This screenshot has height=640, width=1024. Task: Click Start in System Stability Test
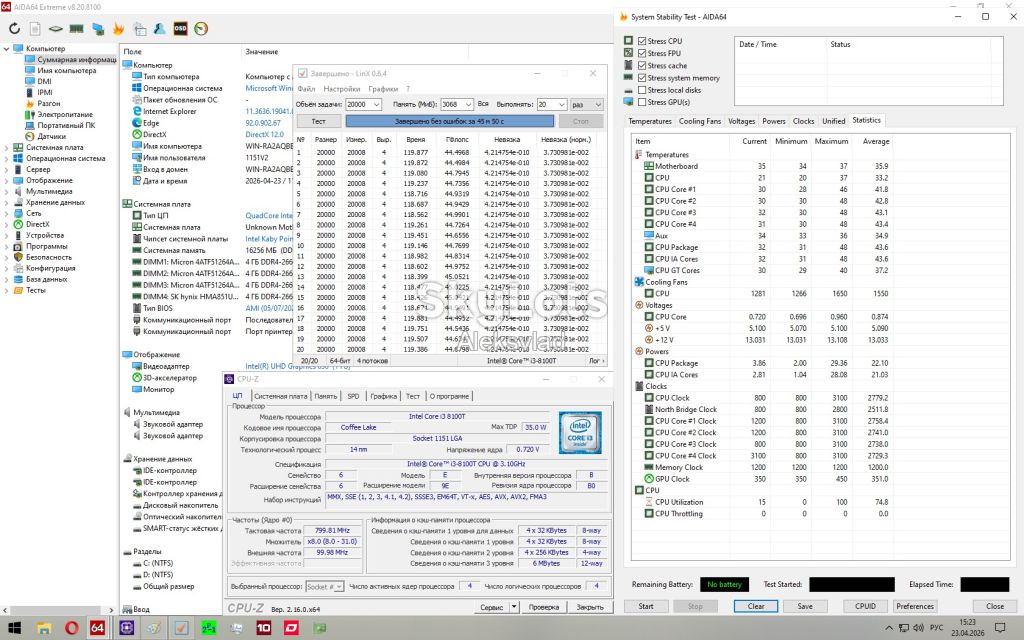[646, 607]
